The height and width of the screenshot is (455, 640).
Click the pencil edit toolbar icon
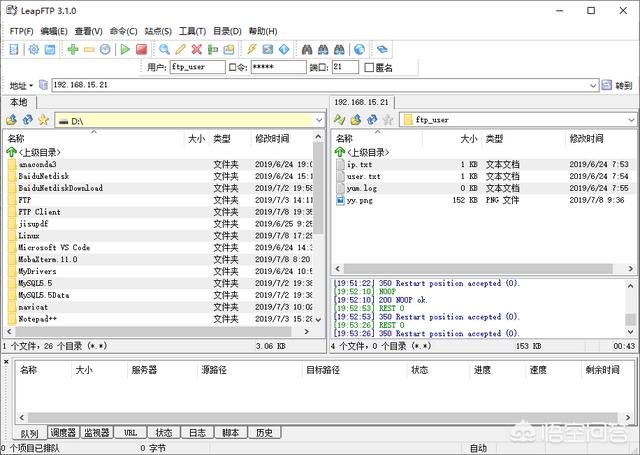[180, 49]
